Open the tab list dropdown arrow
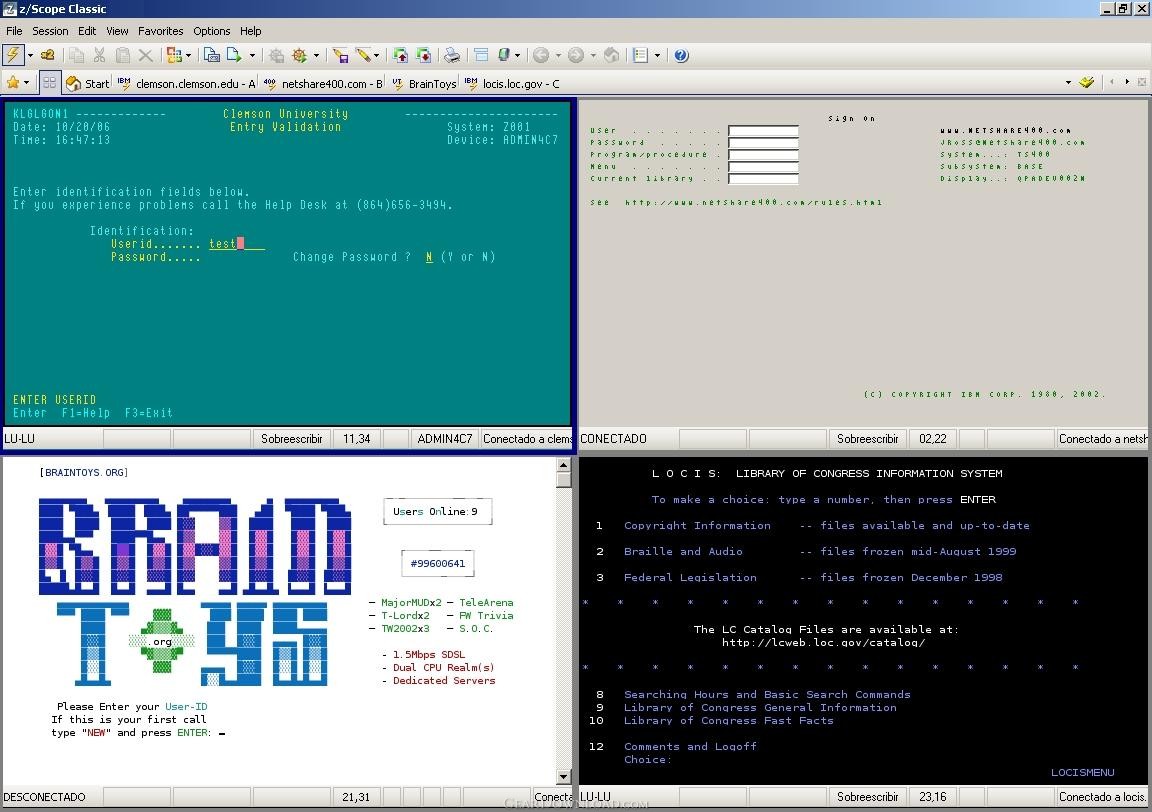1152x812 pixels. (1068, 83)
